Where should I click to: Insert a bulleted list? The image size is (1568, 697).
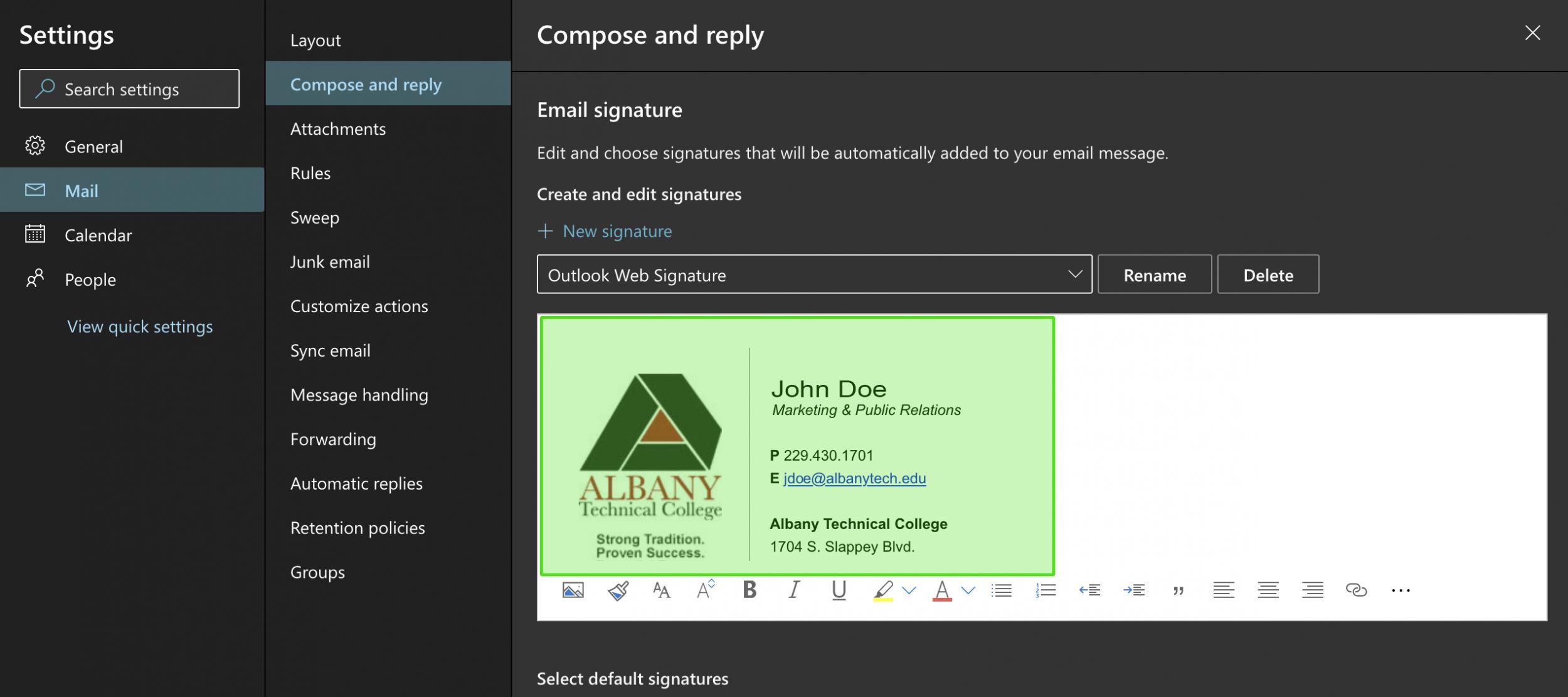[x=1001, y=590]
